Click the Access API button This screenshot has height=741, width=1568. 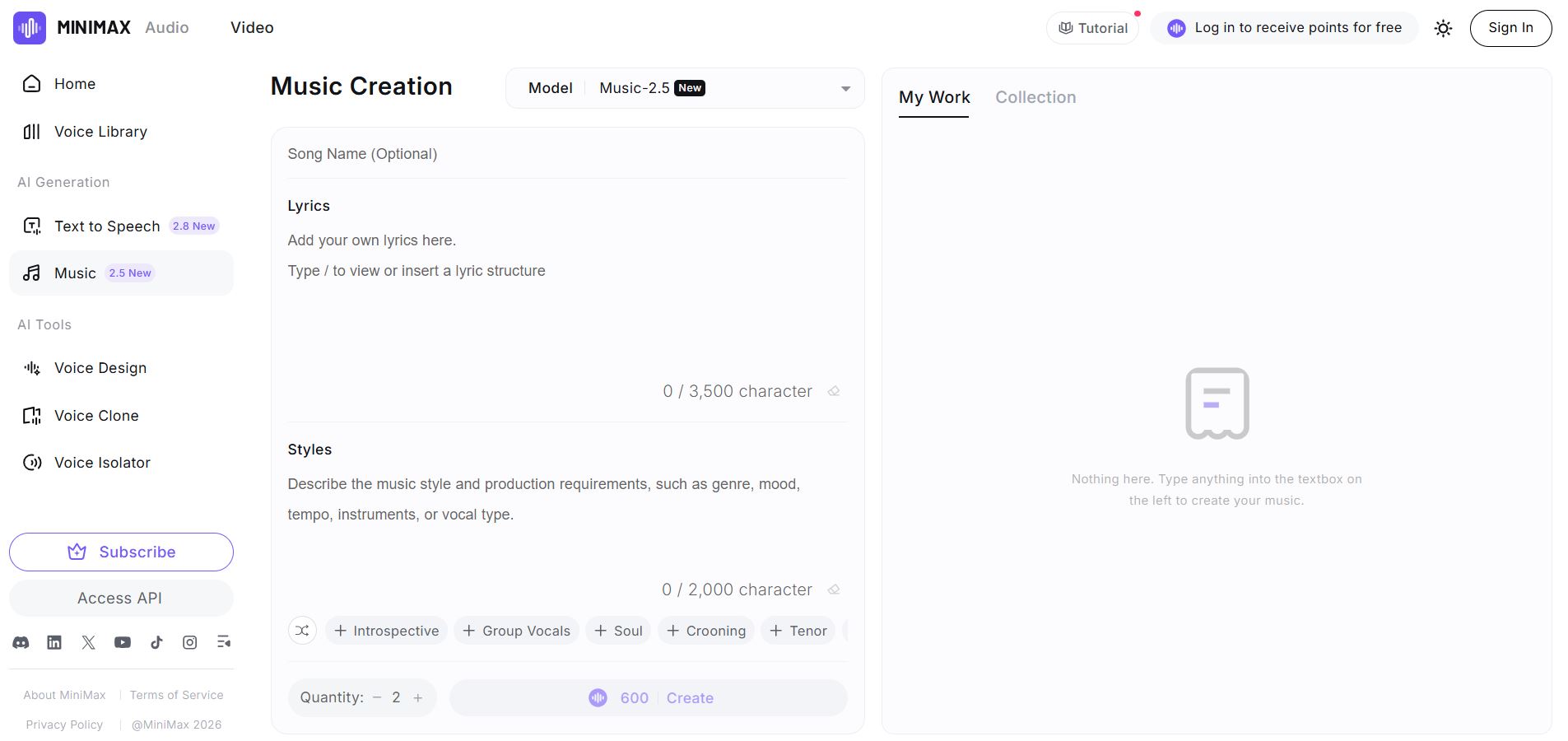point(121,599)
